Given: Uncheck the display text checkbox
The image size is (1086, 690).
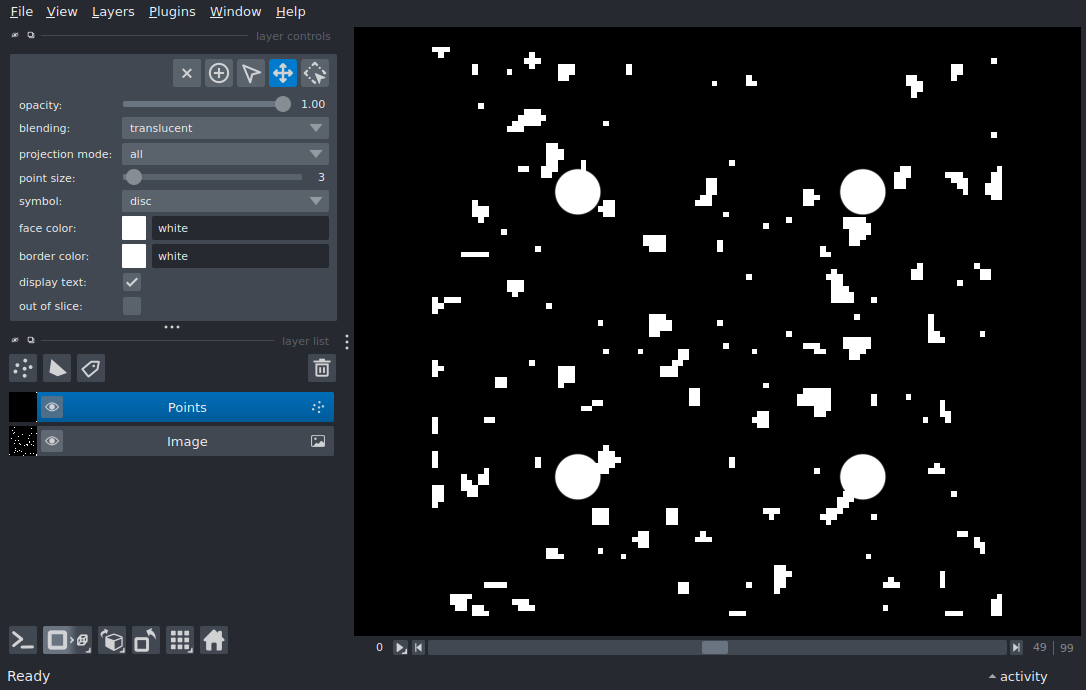Looking at the screenshot, I should pos(132,282).
